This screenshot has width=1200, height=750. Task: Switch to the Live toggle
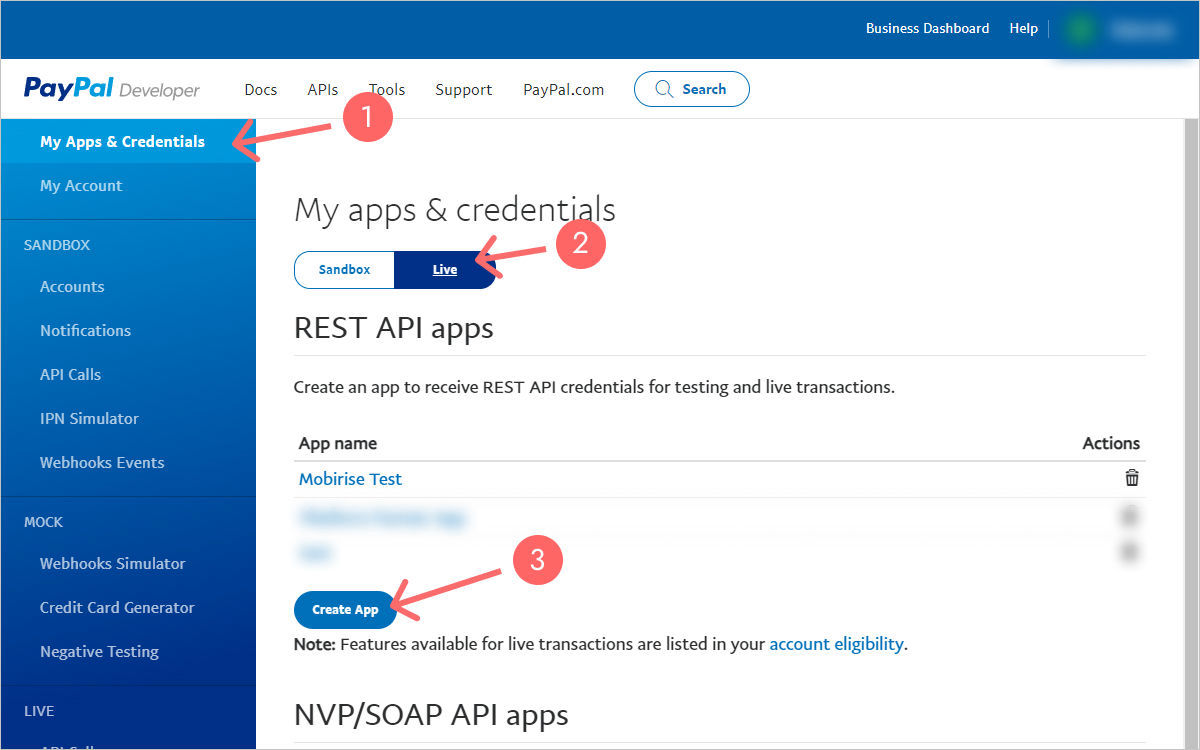(x=445, y=270)
